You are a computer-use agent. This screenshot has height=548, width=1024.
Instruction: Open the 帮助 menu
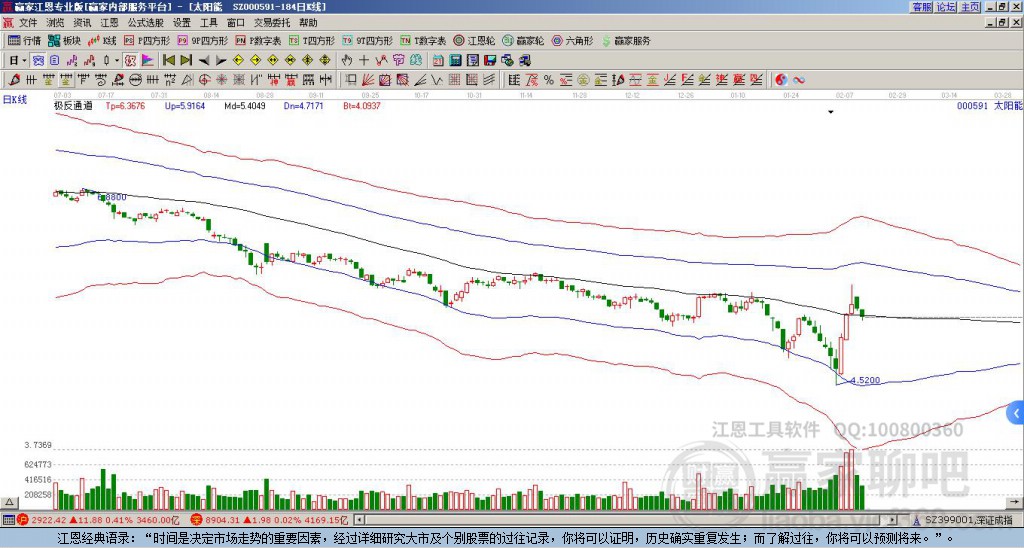point(308,23)
